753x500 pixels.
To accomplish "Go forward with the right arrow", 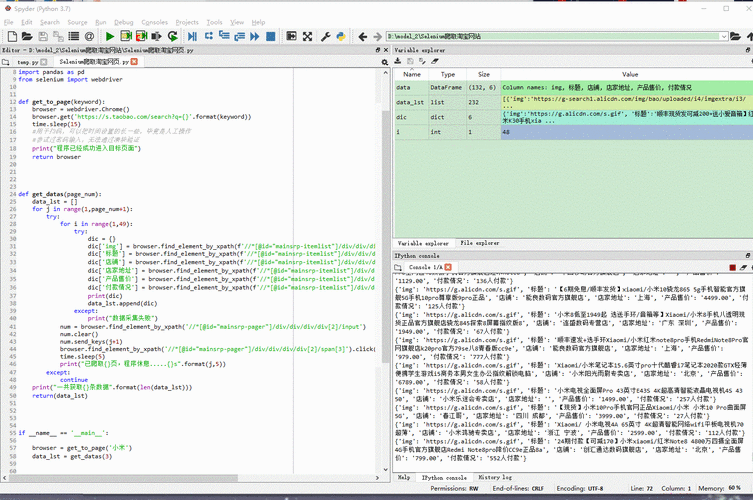I will click(x=377, y=36).
